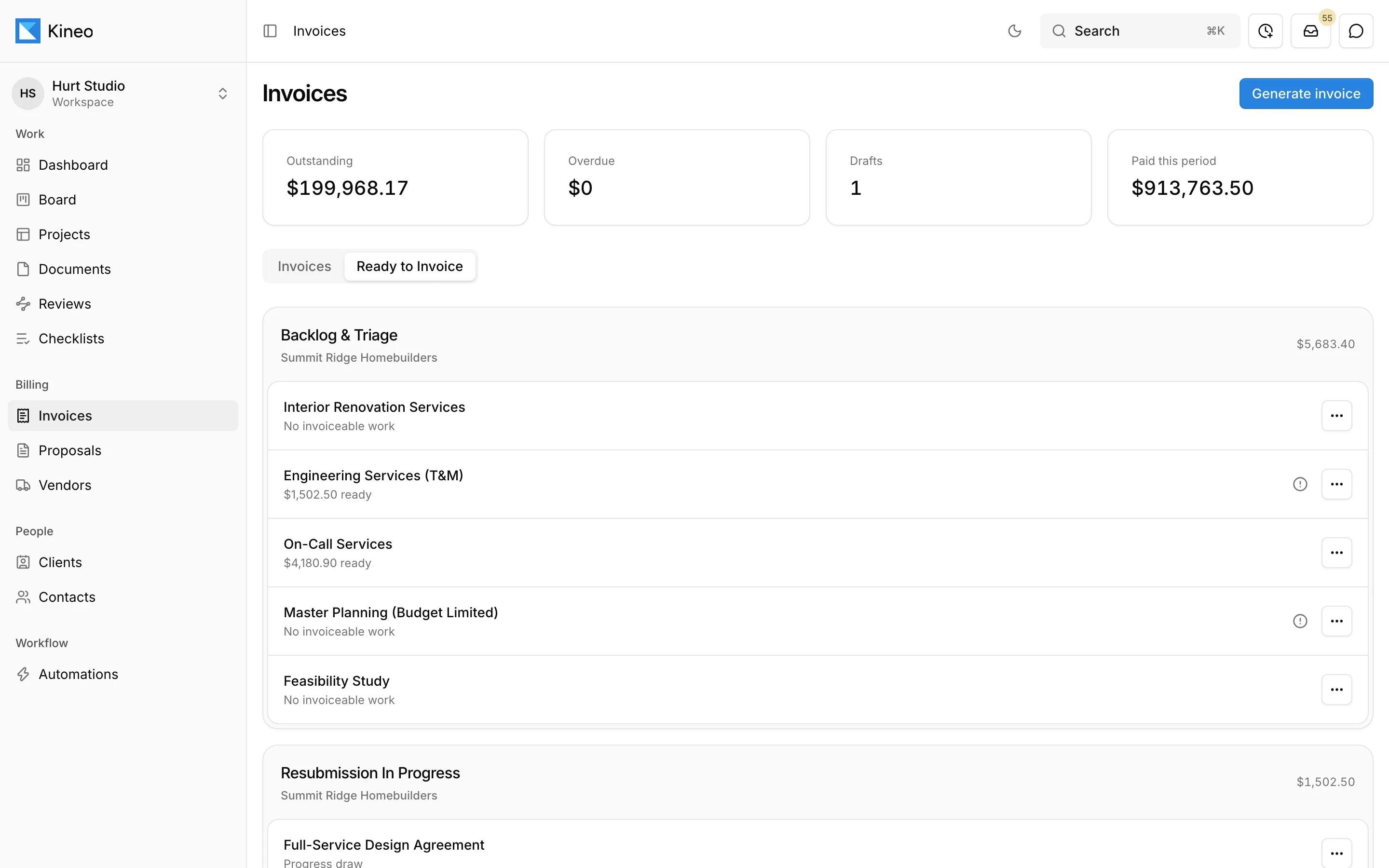Open Clients in the People section

click(x=123, y=563)
